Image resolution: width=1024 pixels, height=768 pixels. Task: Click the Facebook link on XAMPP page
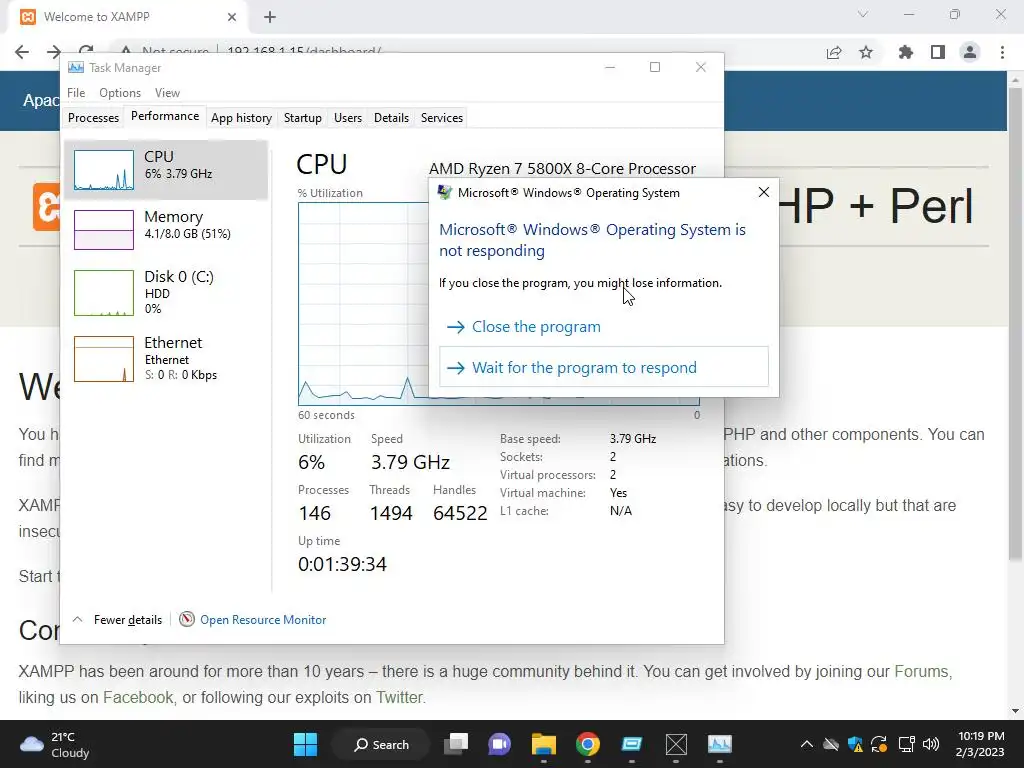pyautogui.click(x=138, y=697)
